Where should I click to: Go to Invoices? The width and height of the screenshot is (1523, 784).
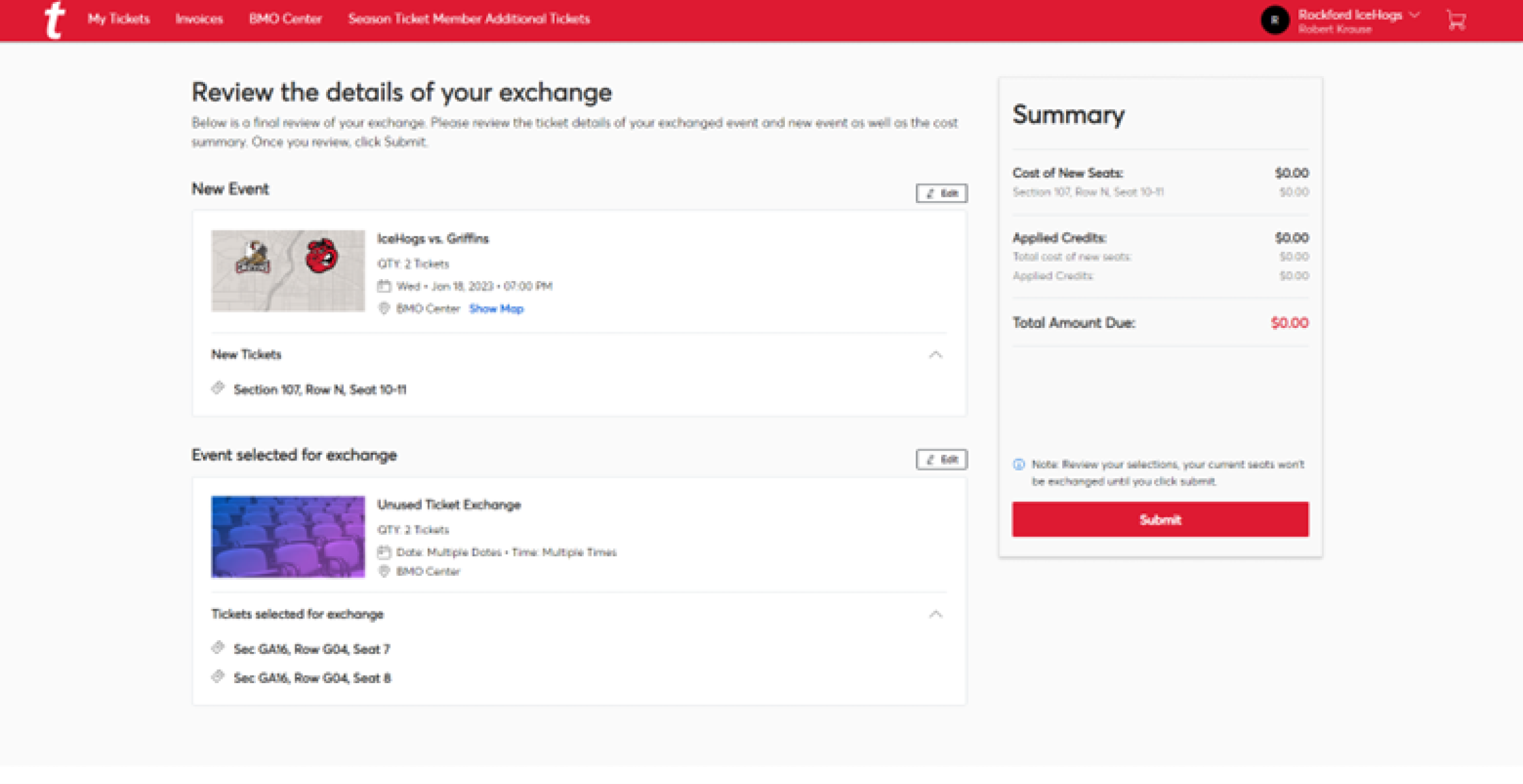[x=199, y=19]
